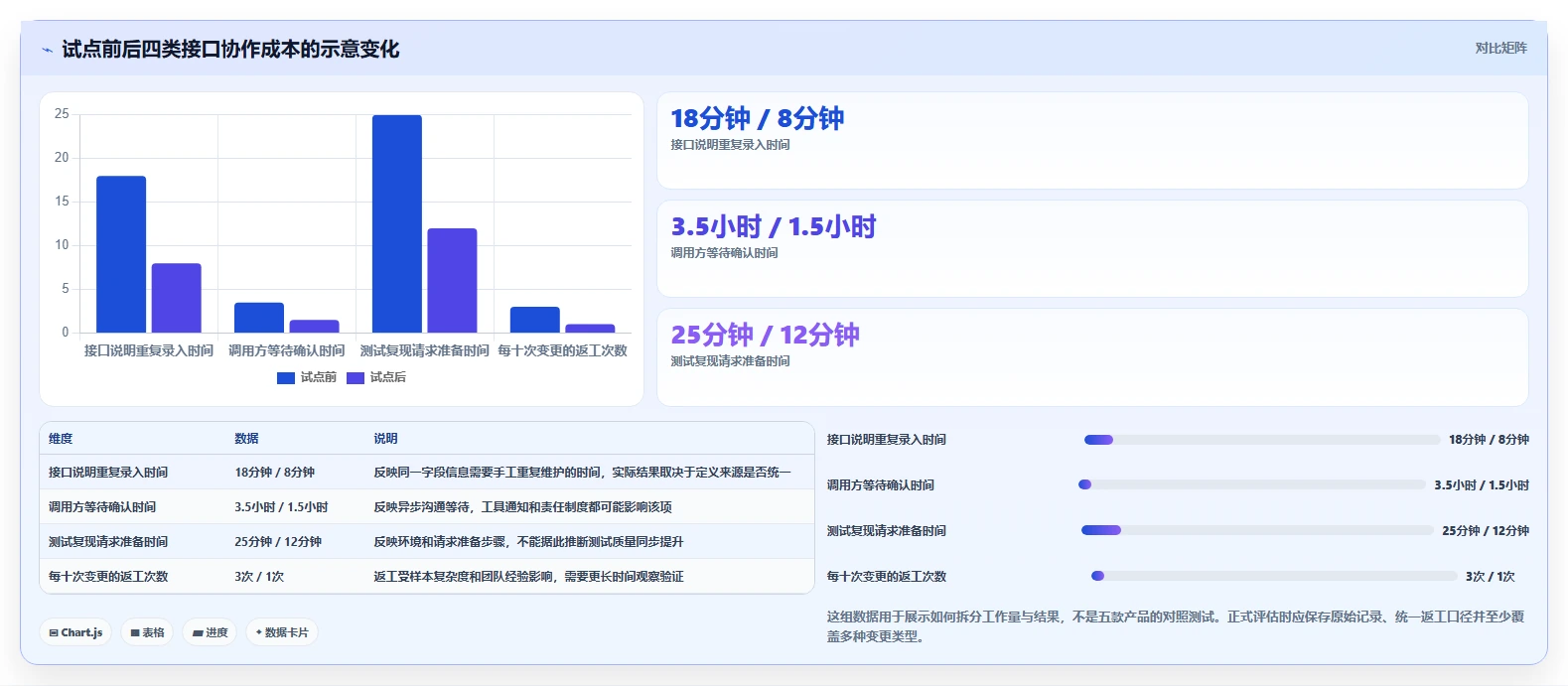Image resolution: width=1568 pixels, height=686 pixels.
Task: Click the 试点后 bar for 测试复现请求准备时间
Action: (452, 280)
